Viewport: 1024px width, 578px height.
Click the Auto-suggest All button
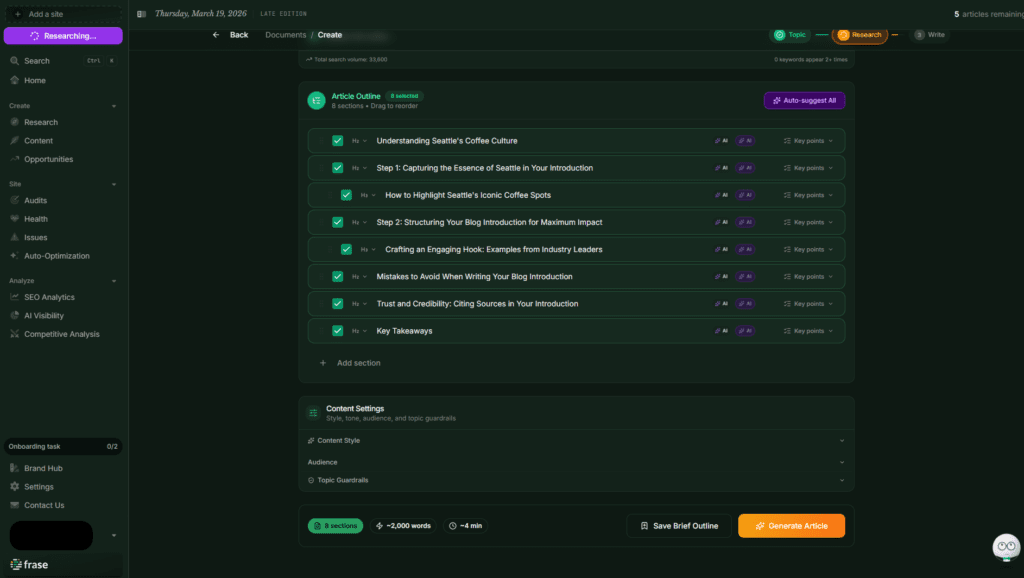click(x=804, y=100)
